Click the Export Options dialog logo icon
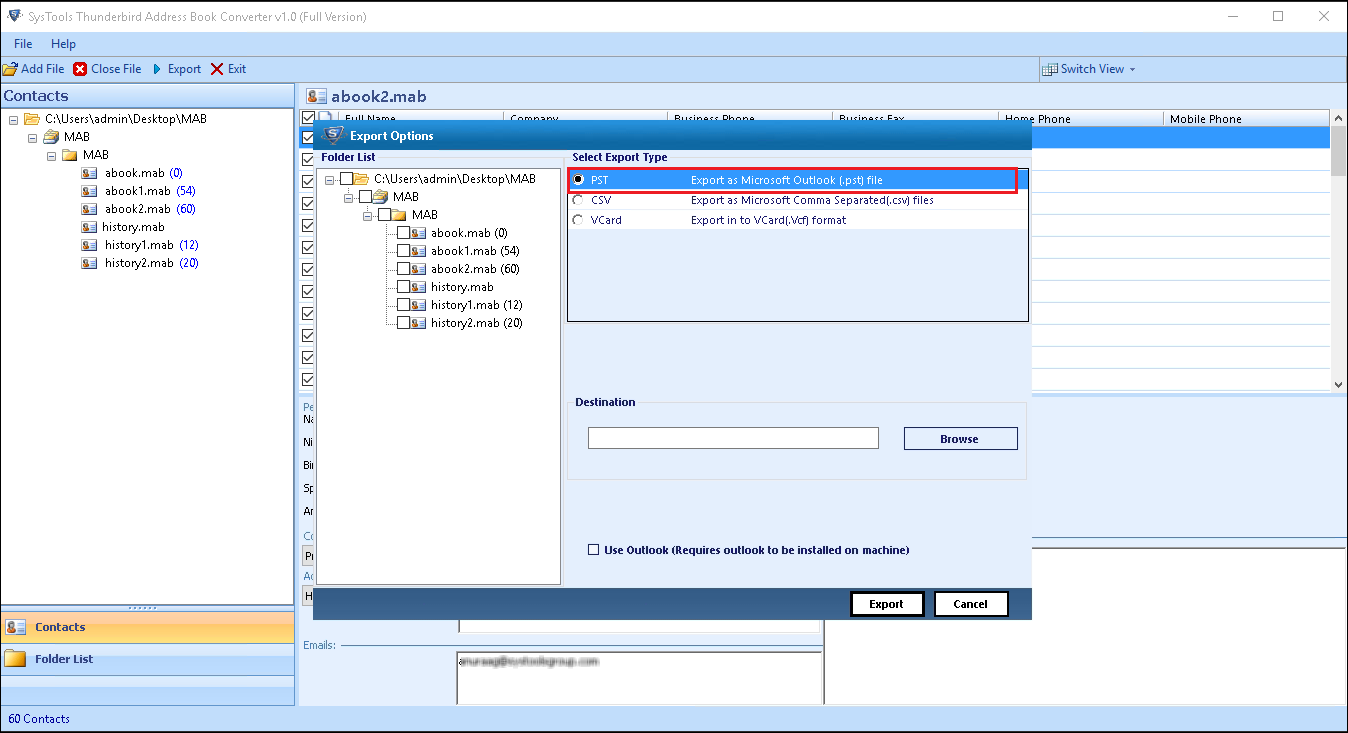This screenshot has height=733, width=1348. point(333,135)
